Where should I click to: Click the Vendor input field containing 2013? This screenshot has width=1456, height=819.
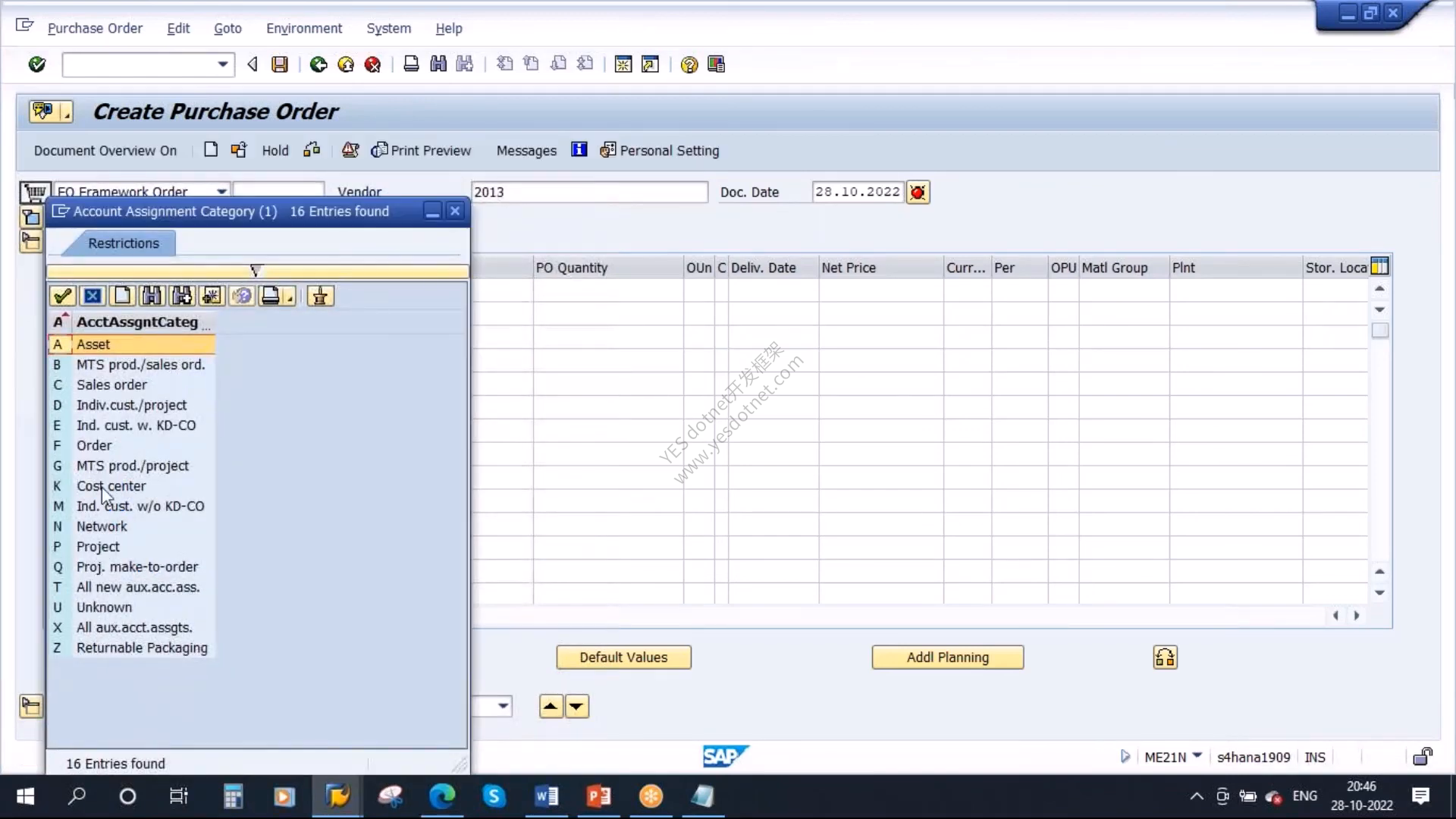pos(589,192)
